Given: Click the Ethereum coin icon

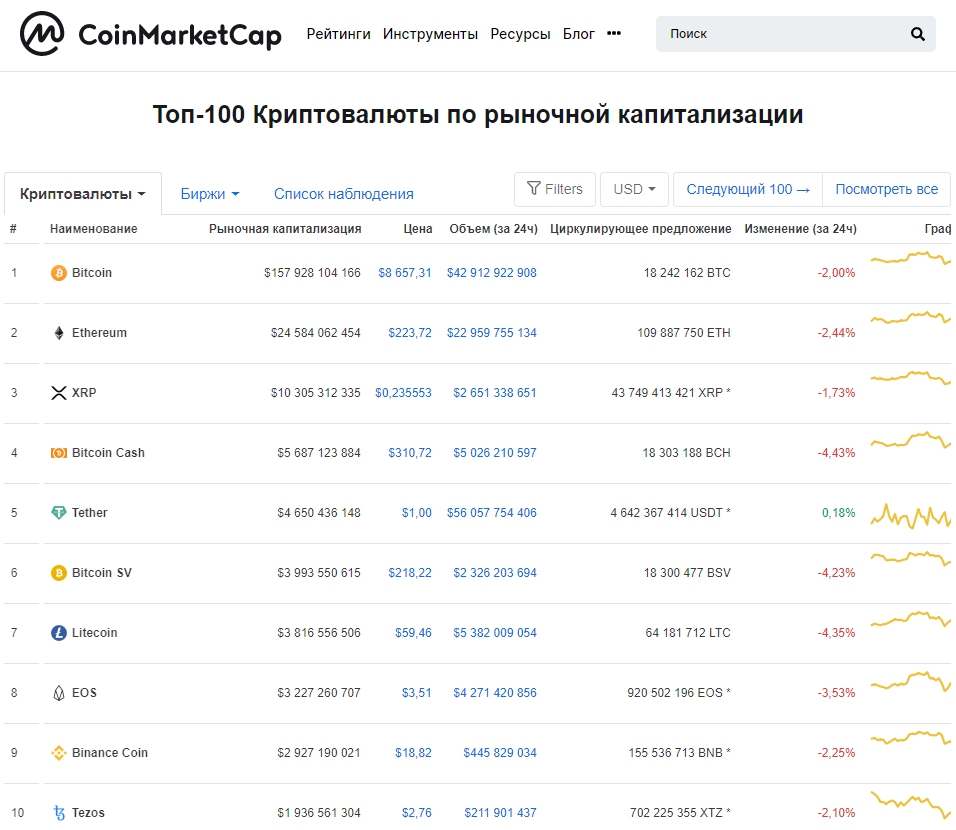Looking at the screenshot, I should (x=58, y=332).
